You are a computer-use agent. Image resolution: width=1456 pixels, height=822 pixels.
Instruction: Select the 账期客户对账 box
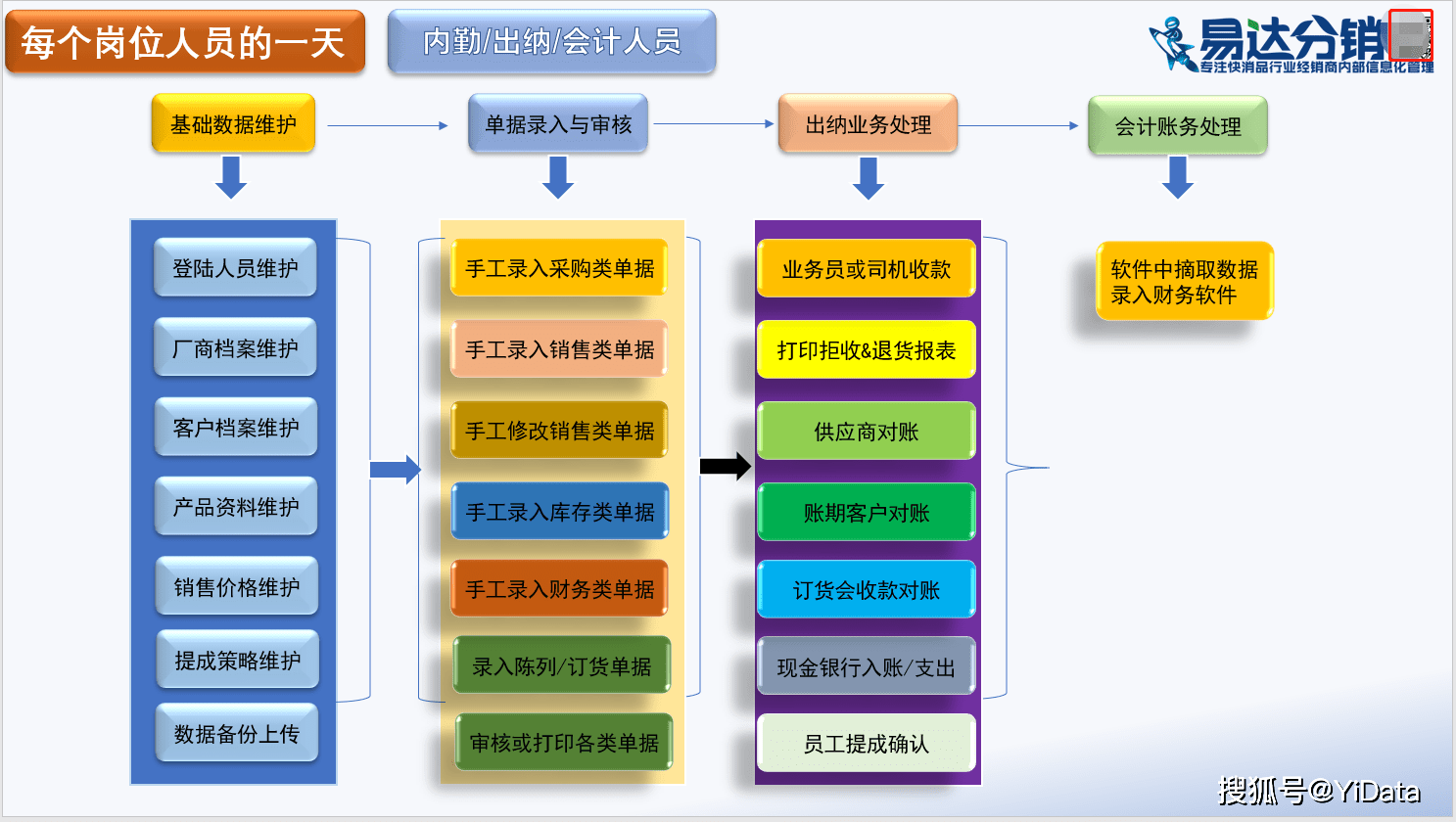click(867, 512)
